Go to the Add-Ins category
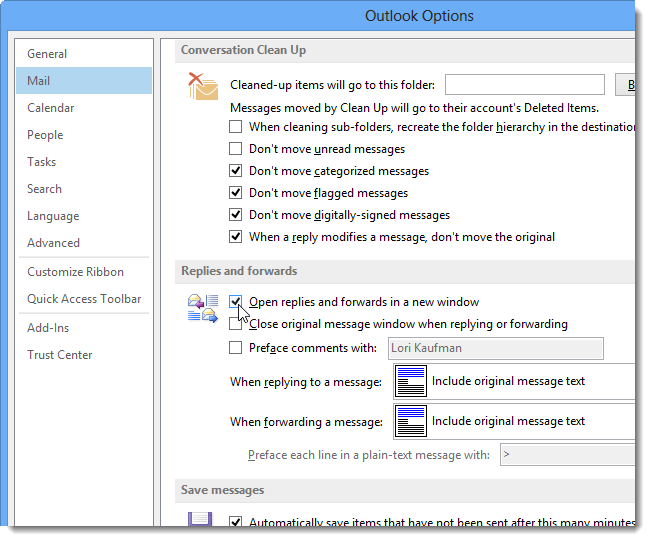The image size is (650, 541). click(x=84, y=328)
